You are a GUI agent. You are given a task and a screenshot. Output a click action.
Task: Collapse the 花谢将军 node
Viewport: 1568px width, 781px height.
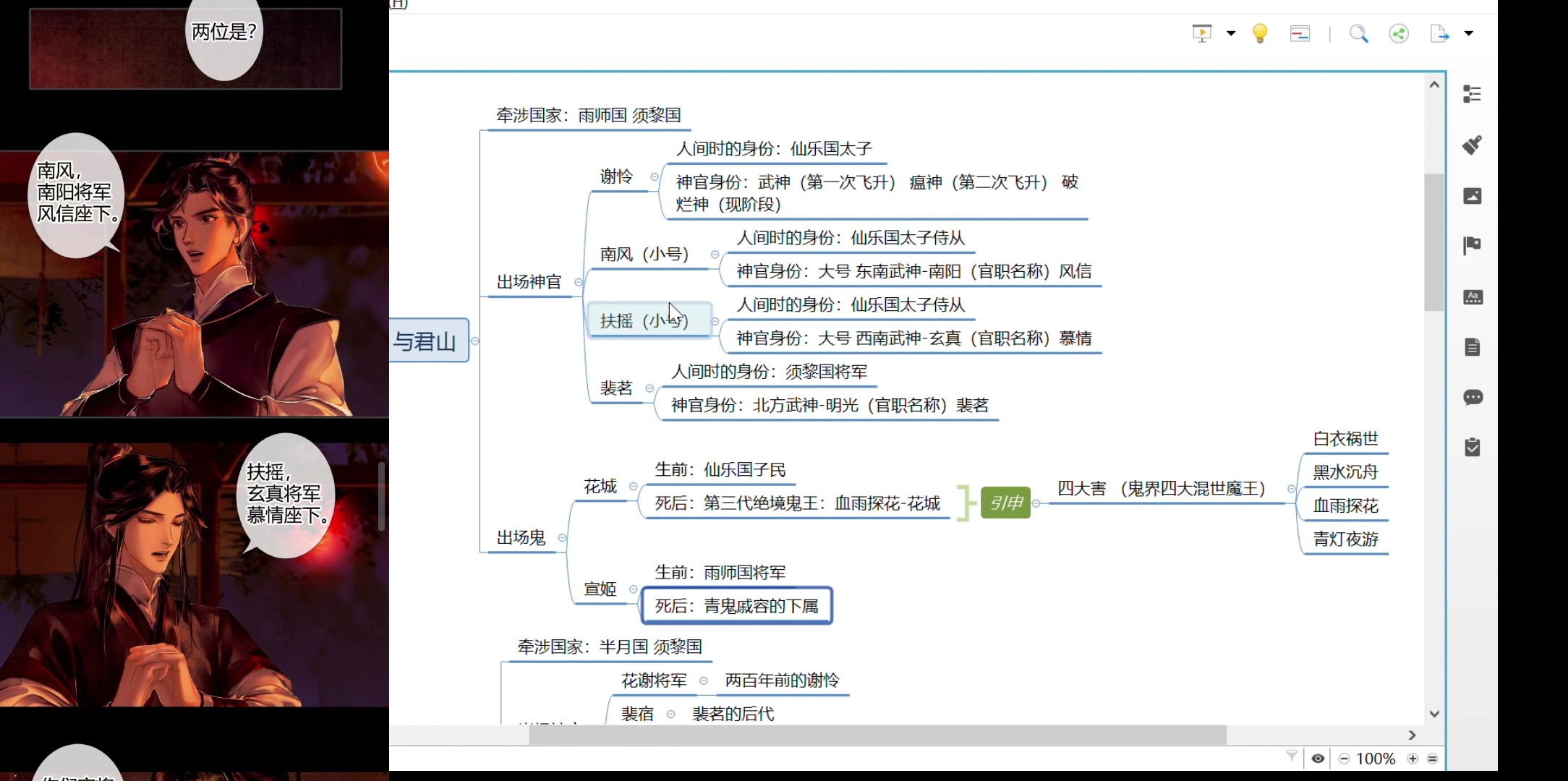[704, 681]
